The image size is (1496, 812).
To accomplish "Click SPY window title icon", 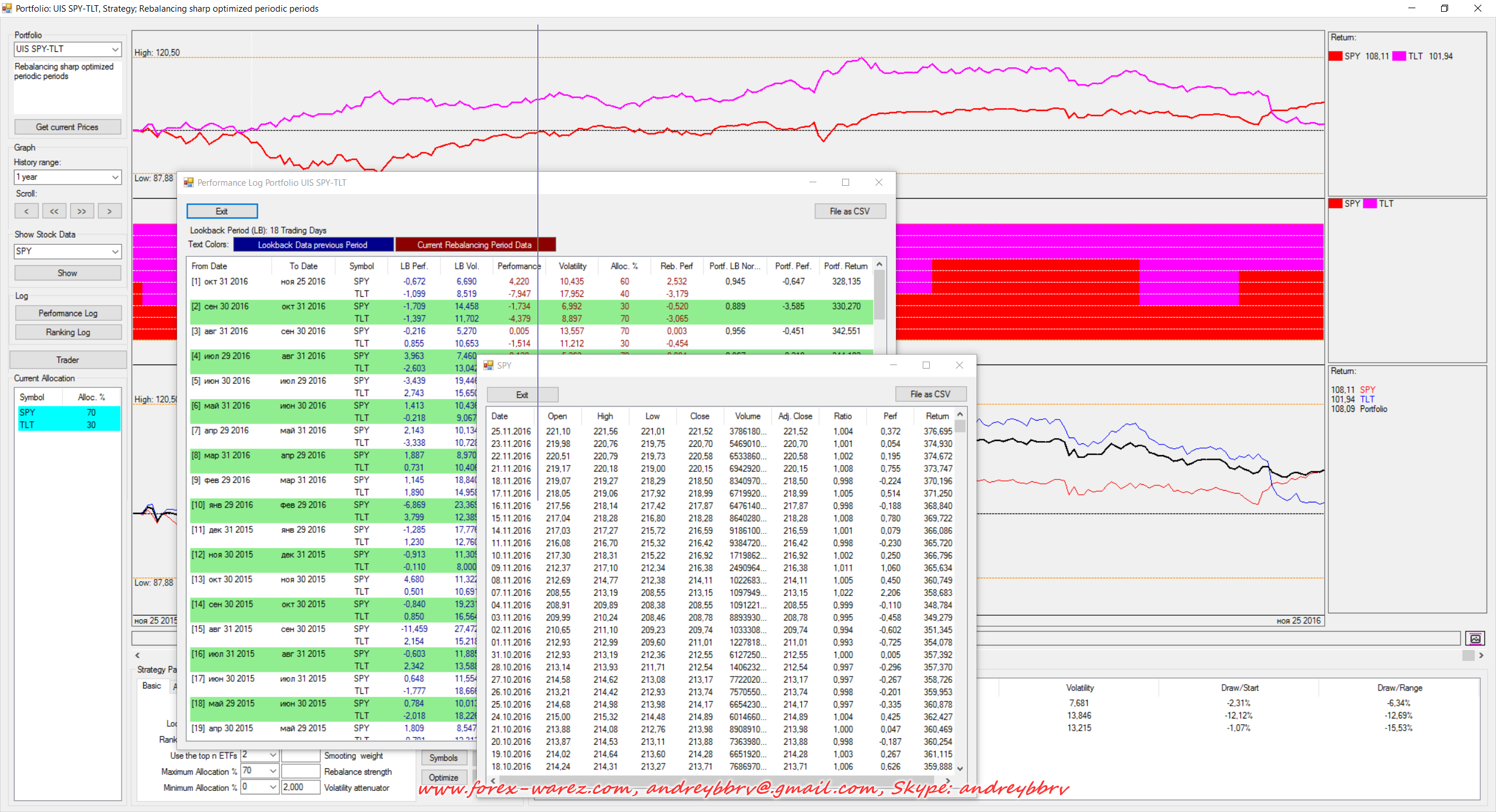I will [489, 365].
